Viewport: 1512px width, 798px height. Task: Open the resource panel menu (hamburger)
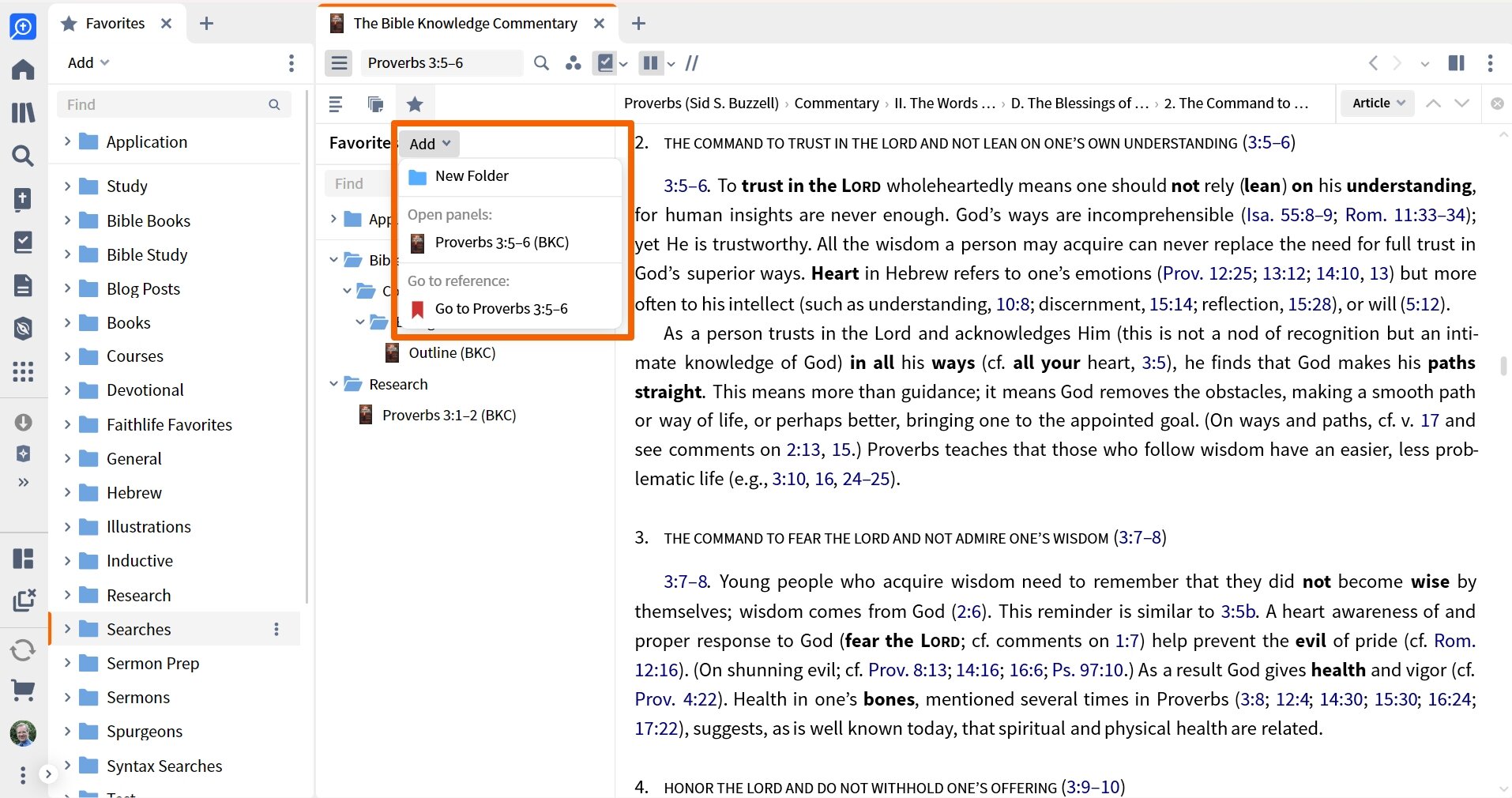point(340,63)
